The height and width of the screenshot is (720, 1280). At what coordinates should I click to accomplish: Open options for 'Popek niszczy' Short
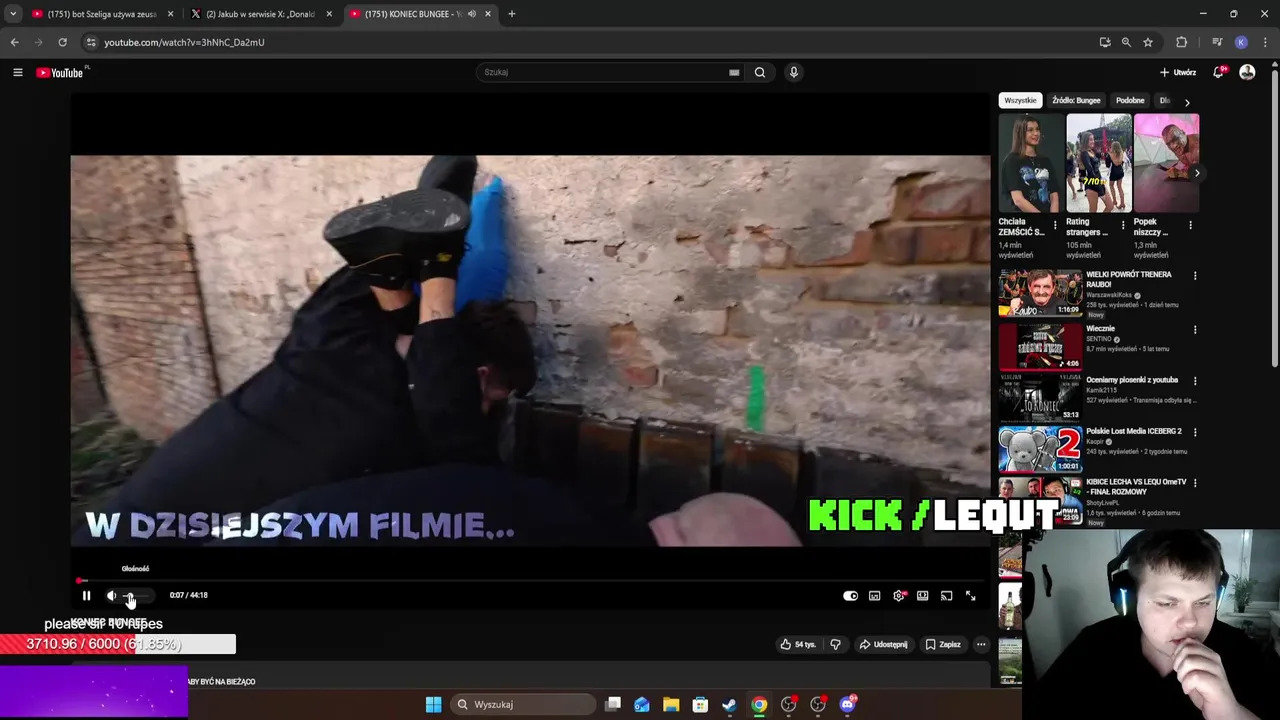point(1190,226)
